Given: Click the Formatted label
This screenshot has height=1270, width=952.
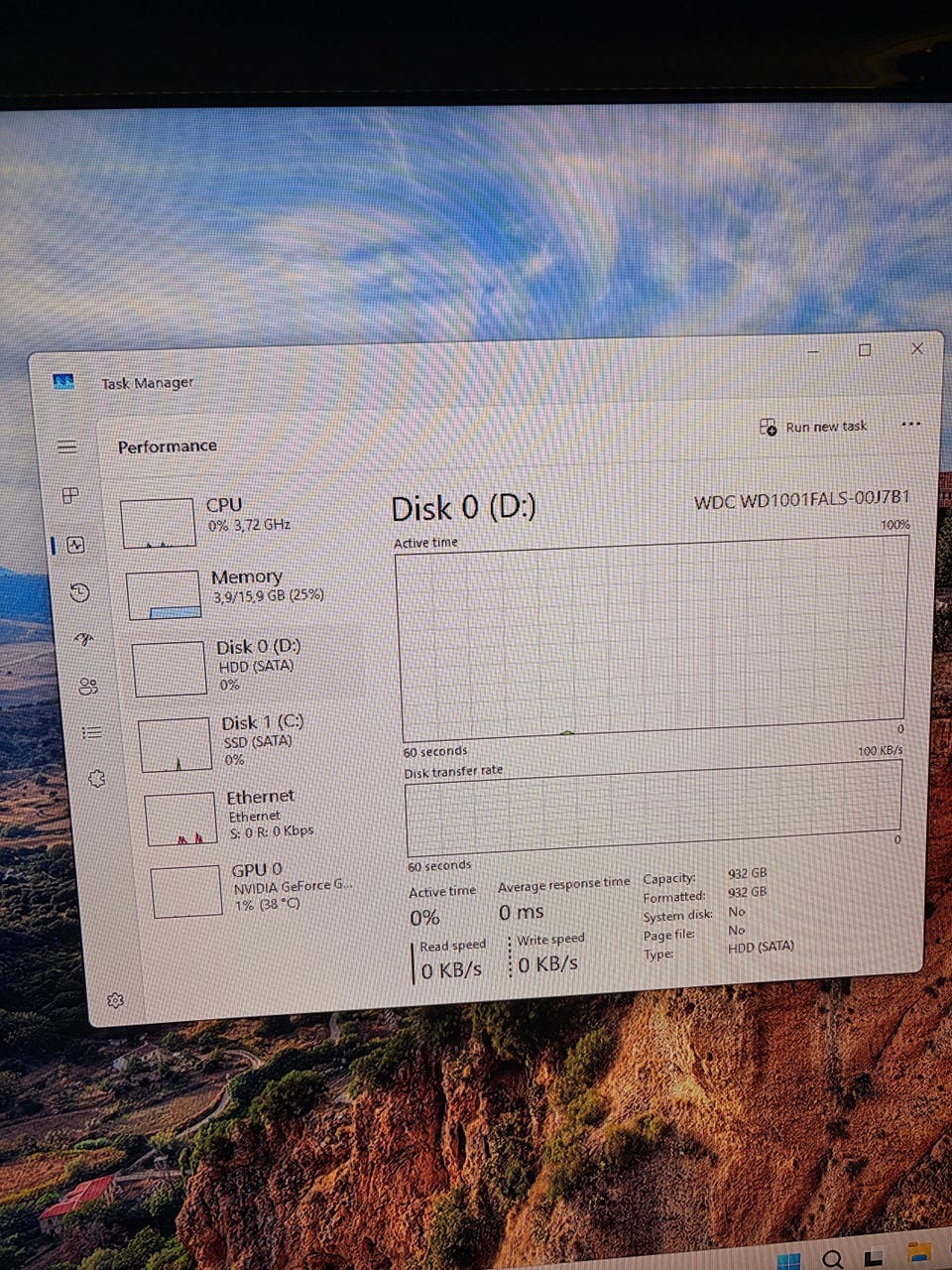Looking at the screenshot, I should (x=674, y=897).
